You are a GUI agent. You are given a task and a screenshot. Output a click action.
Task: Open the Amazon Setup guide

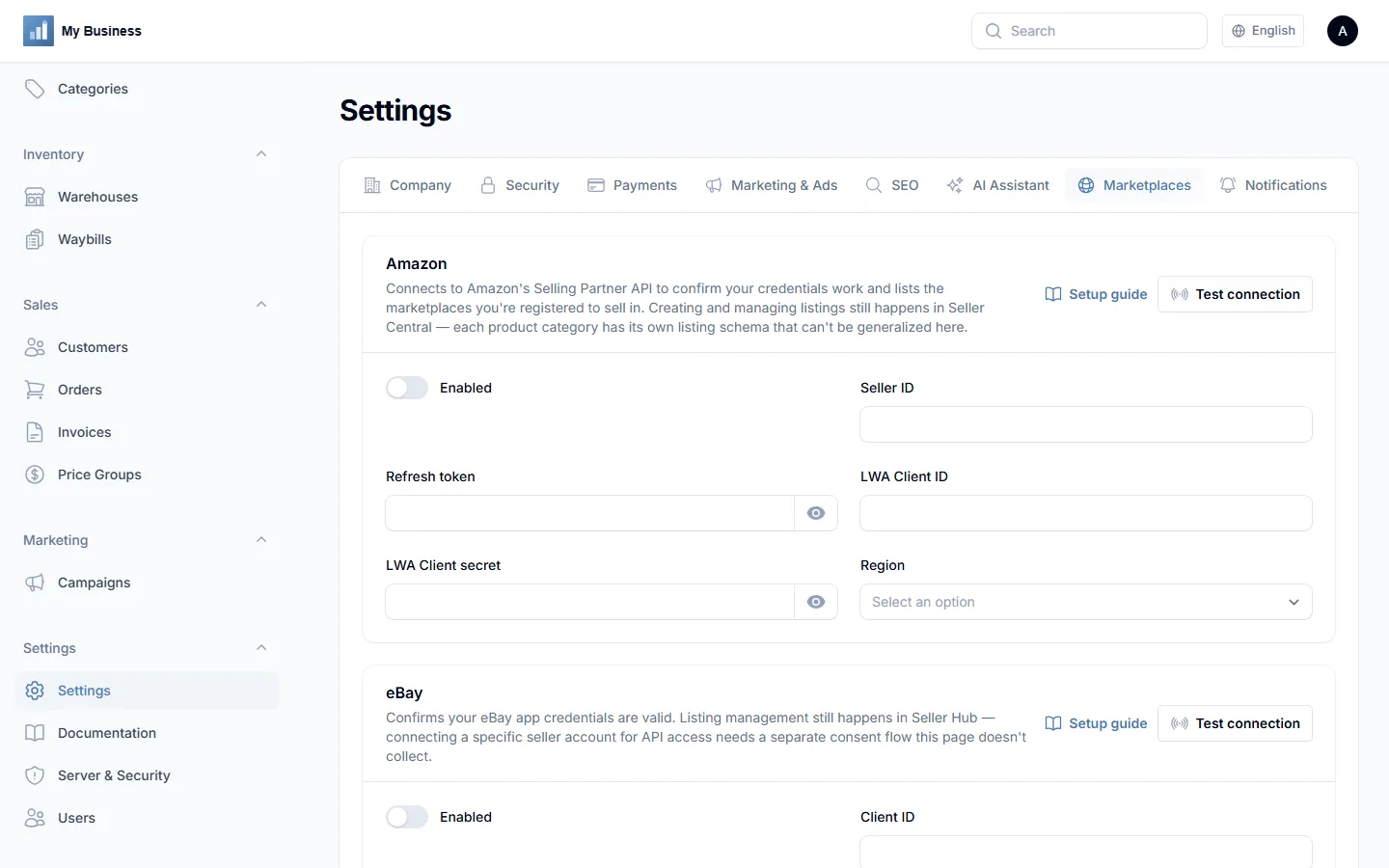pos(1096,294)
